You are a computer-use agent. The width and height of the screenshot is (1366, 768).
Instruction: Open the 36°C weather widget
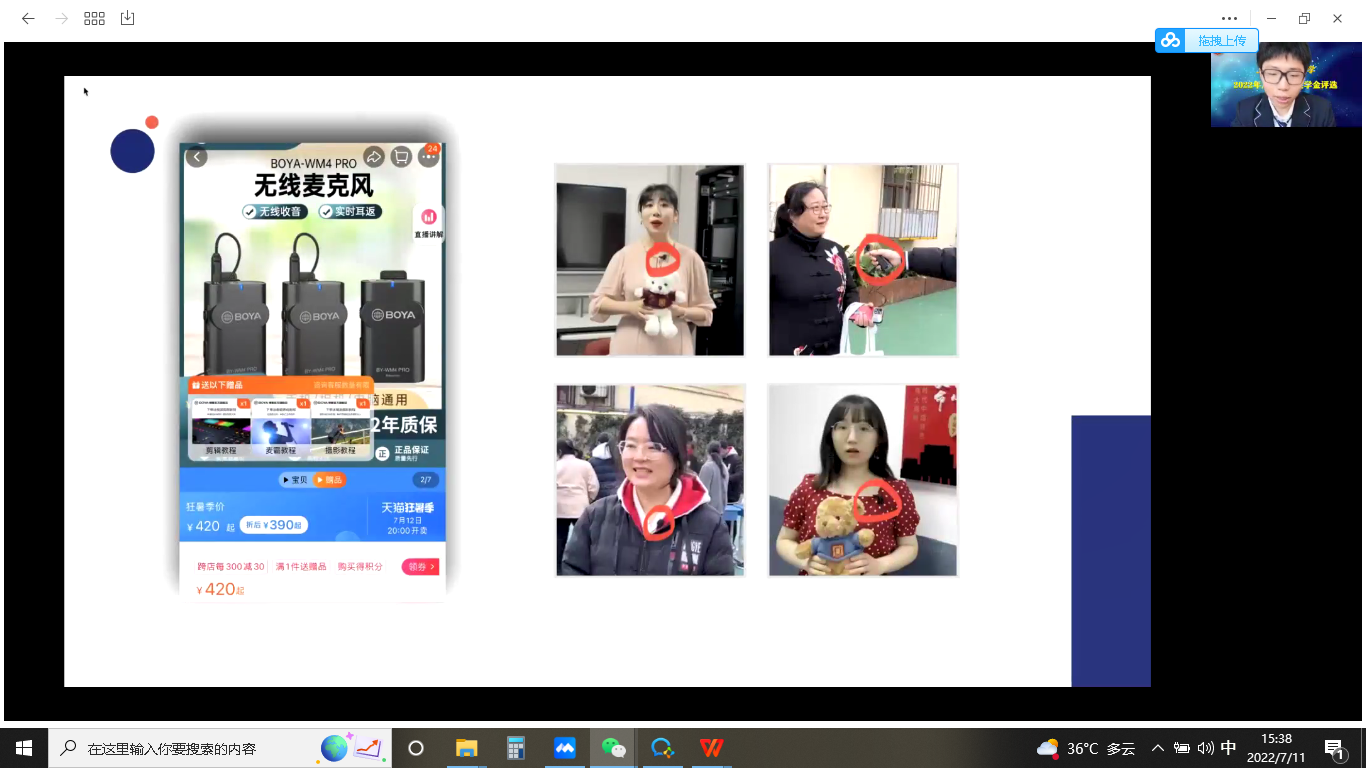1085,748
